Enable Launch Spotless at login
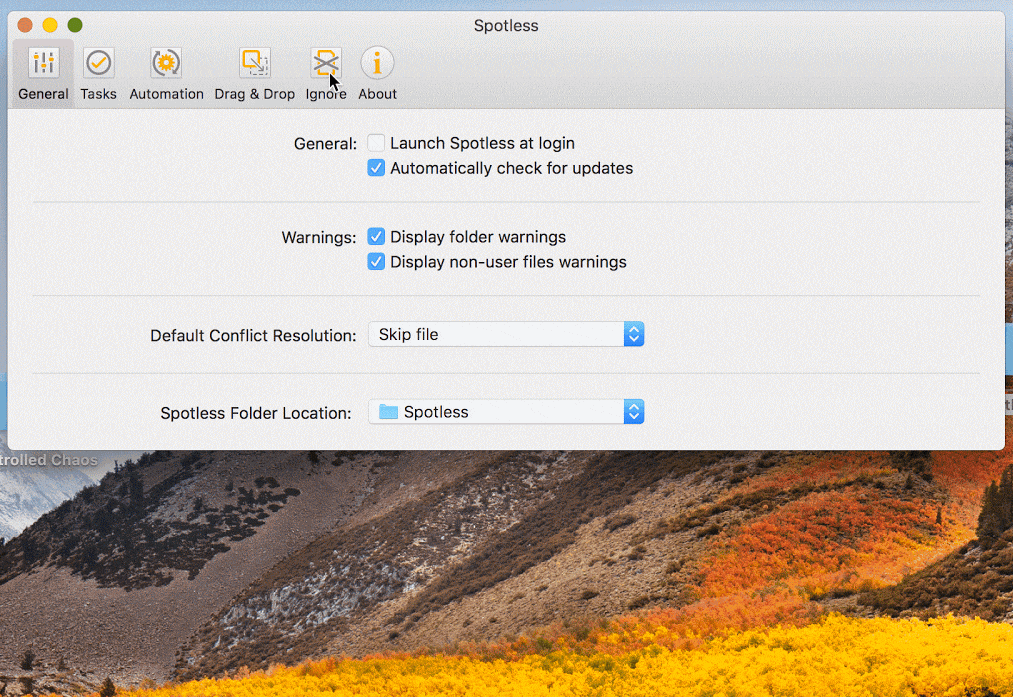 pyautogui.click(x=376, y=143)
